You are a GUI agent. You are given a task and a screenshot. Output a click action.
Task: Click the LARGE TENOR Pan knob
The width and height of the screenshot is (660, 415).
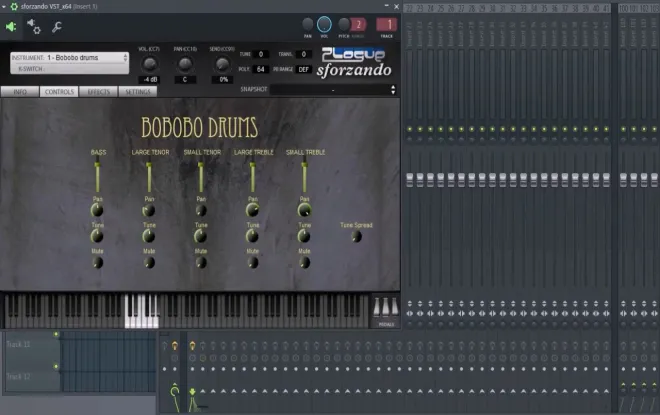(x=149, y=210)
